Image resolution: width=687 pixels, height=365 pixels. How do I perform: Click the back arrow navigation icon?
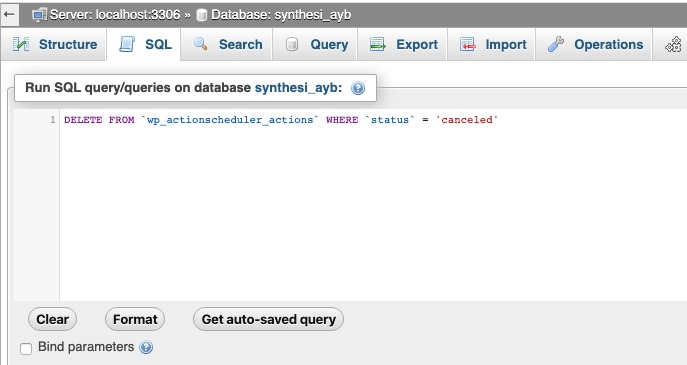point(9,14)
